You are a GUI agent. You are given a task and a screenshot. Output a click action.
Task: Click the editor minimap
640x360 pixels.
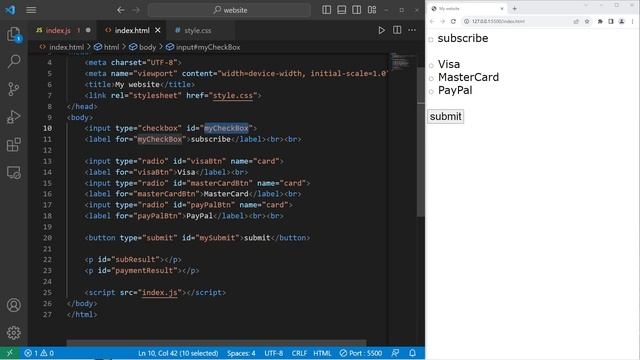click(x=402, y=61)
